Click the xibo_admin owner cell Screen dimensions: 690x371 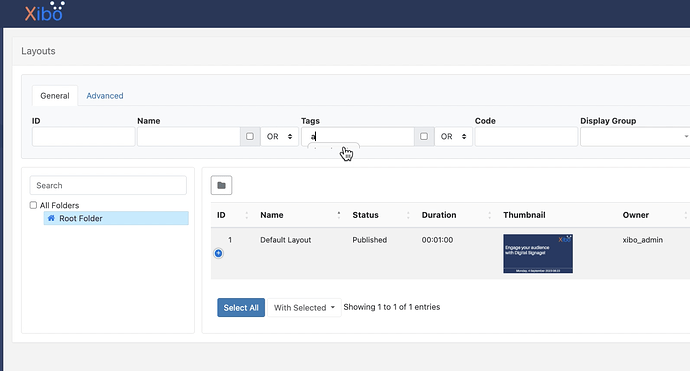click(642, 240)
